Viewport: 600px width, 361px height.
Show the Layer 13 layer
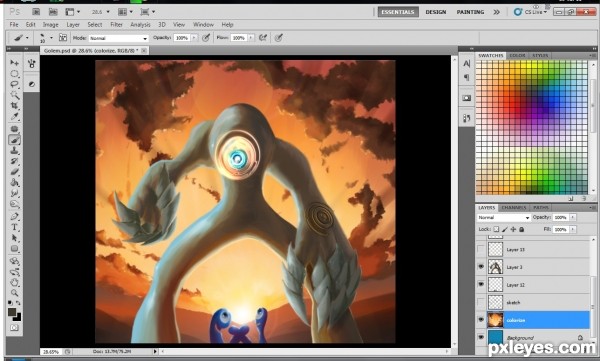481,249
